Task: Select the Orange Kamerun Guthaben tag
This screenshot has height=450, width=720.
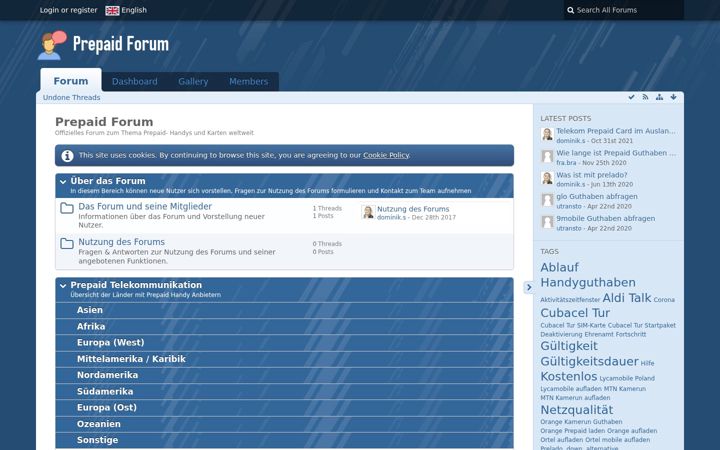Action: tap(581, 422)
